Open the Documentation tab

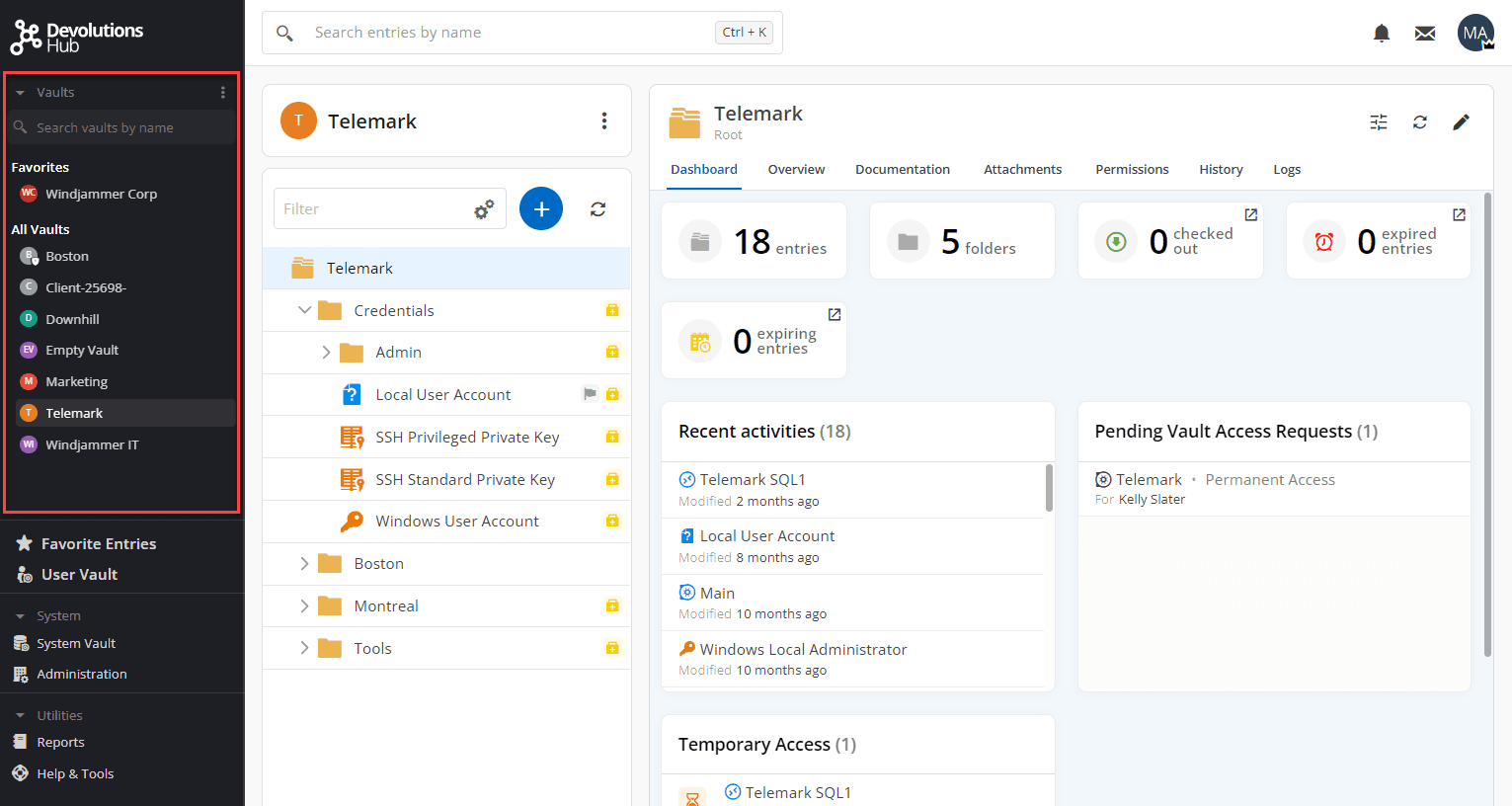(902, 170)
